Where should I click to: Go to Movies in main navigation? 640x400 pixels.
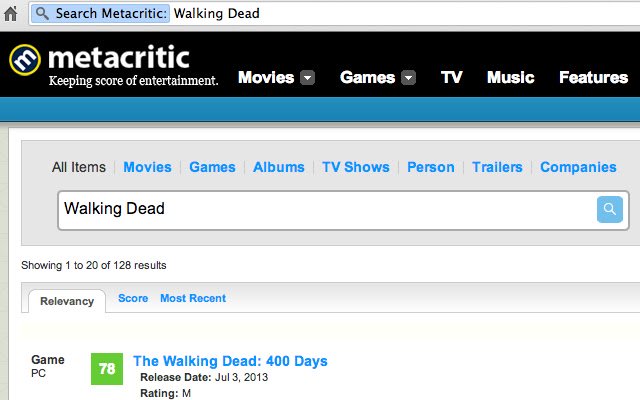tap(266, 77)
